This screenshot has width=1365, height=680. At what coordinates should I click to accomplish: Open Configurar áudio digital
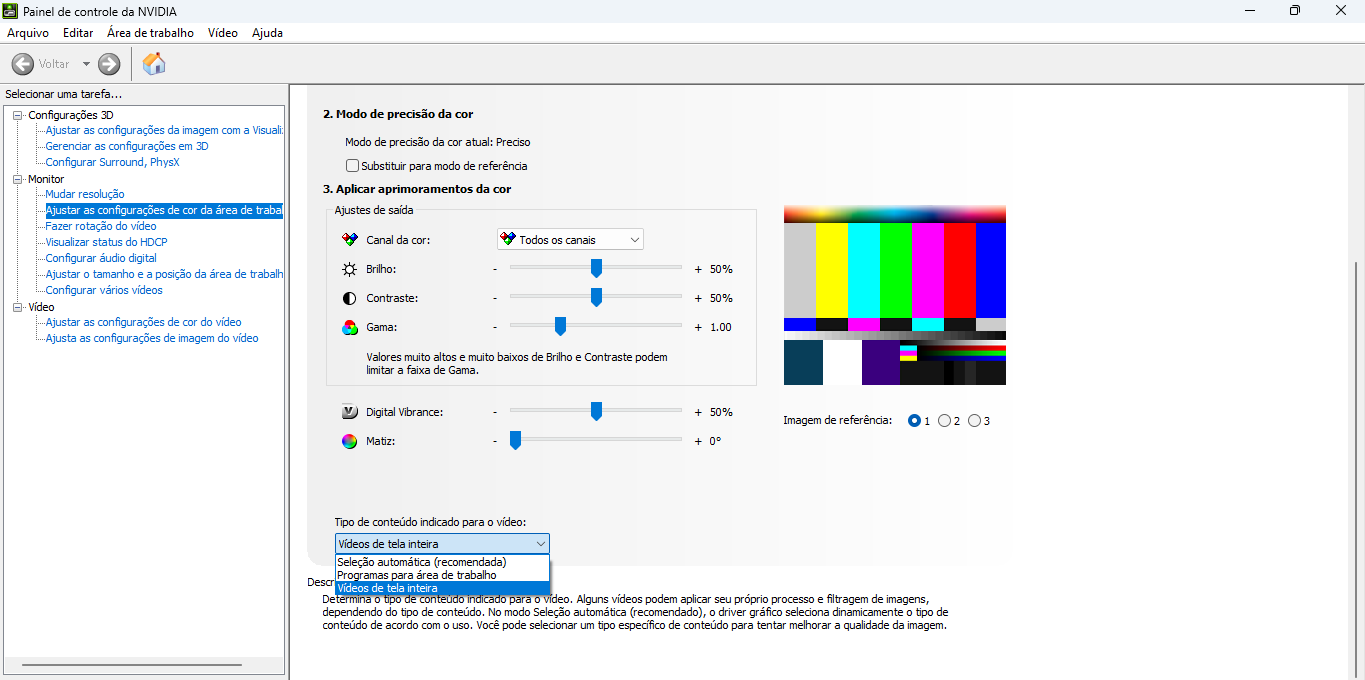pos(101,258)
